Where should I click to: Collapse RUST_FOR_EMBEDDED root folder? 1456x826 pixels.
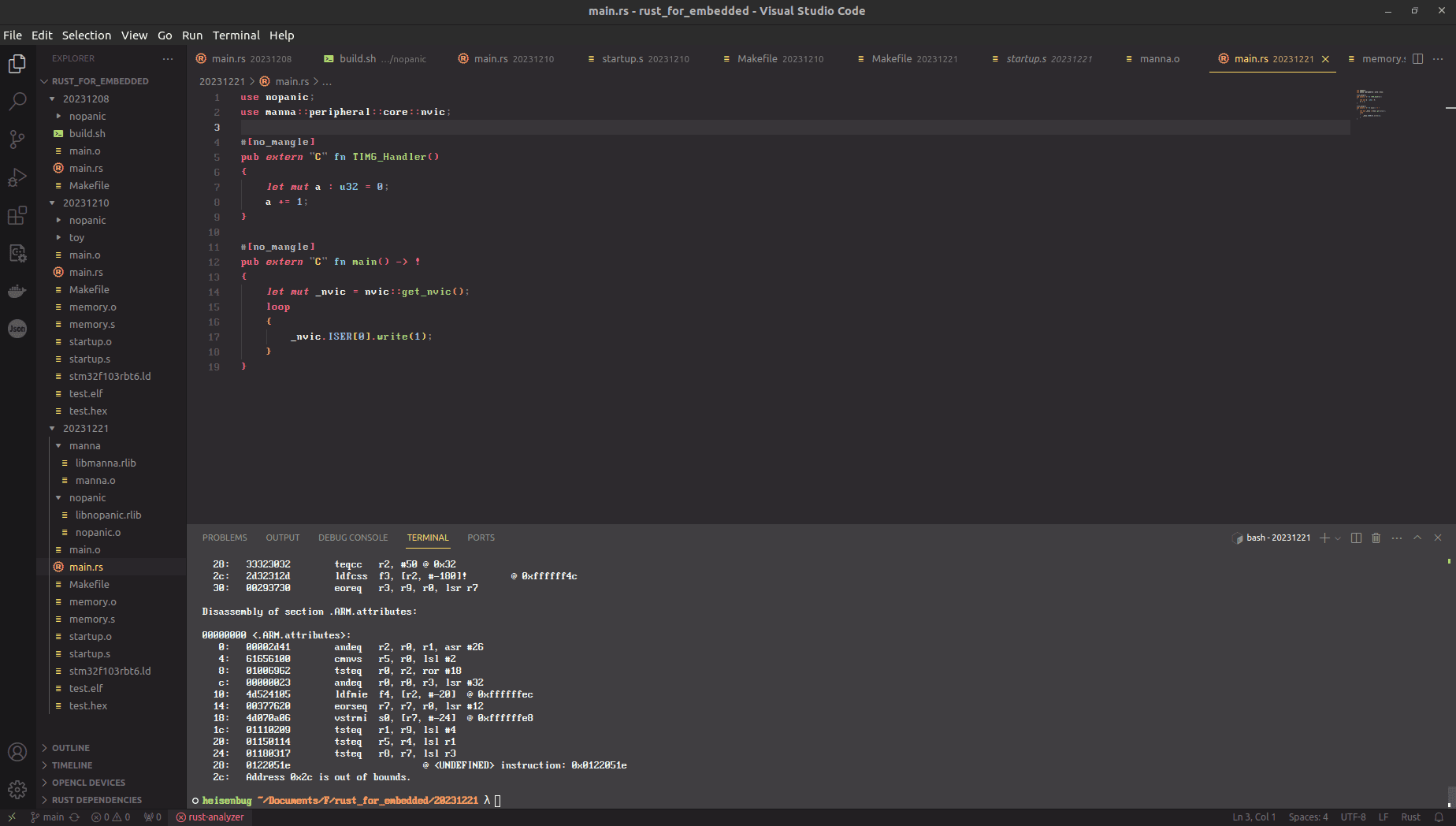pyautogui.click(x=112, y=81)
